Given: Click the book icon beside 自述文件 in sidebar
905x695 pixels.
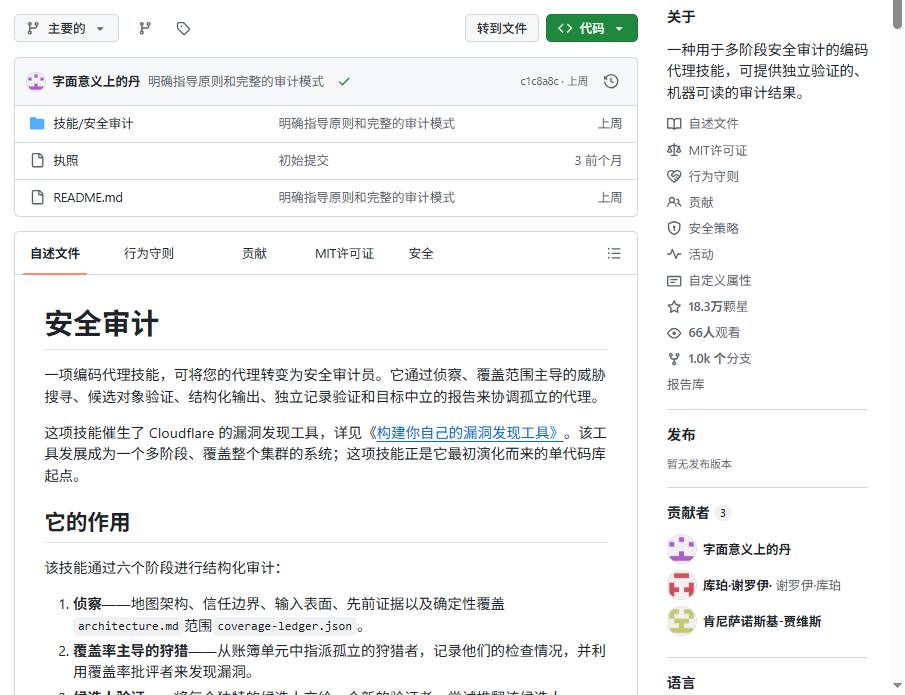Looking at the screenshot, I should coord(674,124).
